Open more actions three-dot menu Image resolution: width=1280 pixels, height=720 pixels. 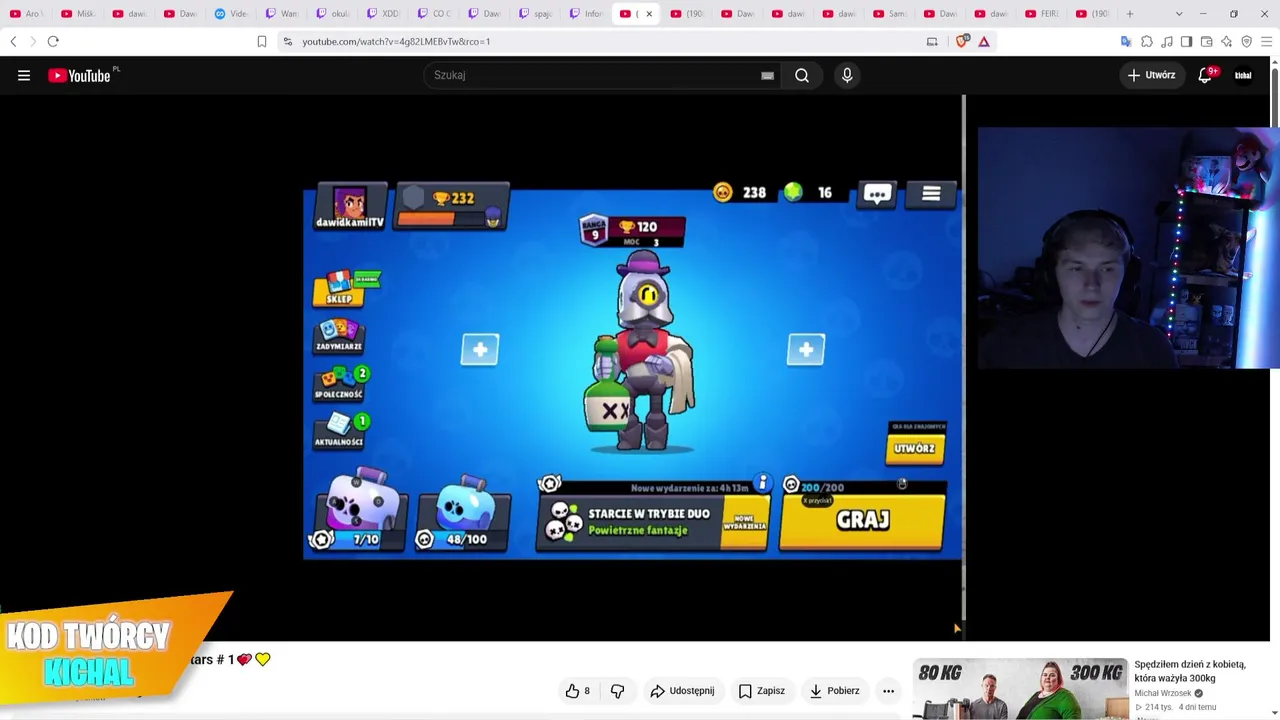click(x=888, y=691)
